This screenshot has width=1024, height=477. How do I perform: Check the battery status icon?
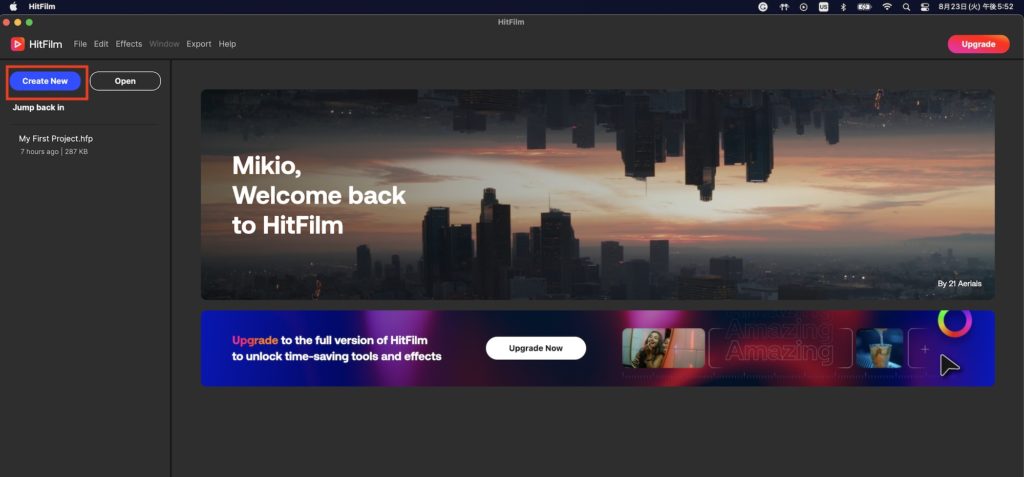coord(864,7)
